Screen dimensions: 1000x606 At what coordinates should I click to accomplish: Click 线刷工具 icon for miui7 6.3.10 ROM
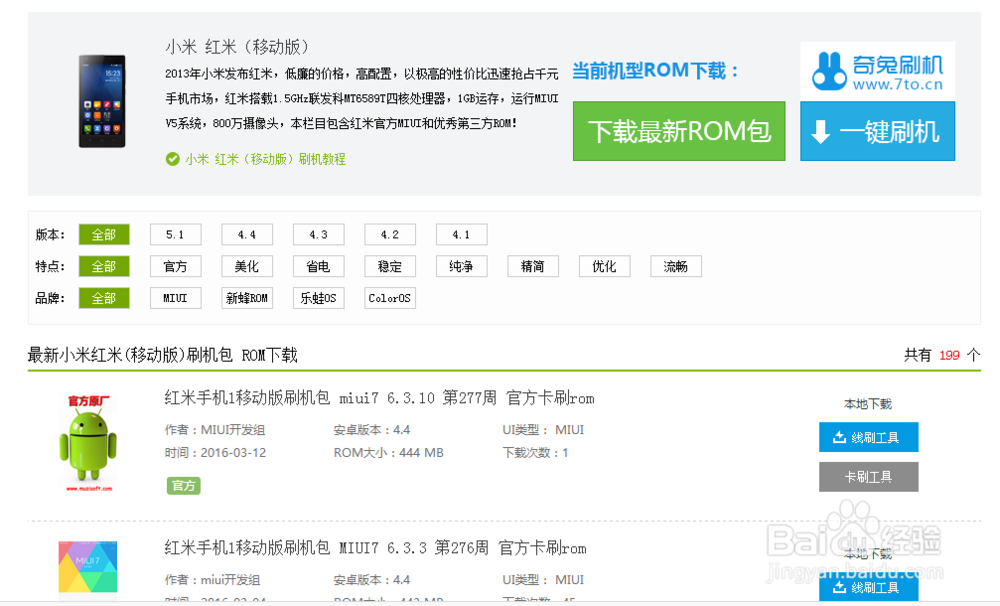point(841,437)
